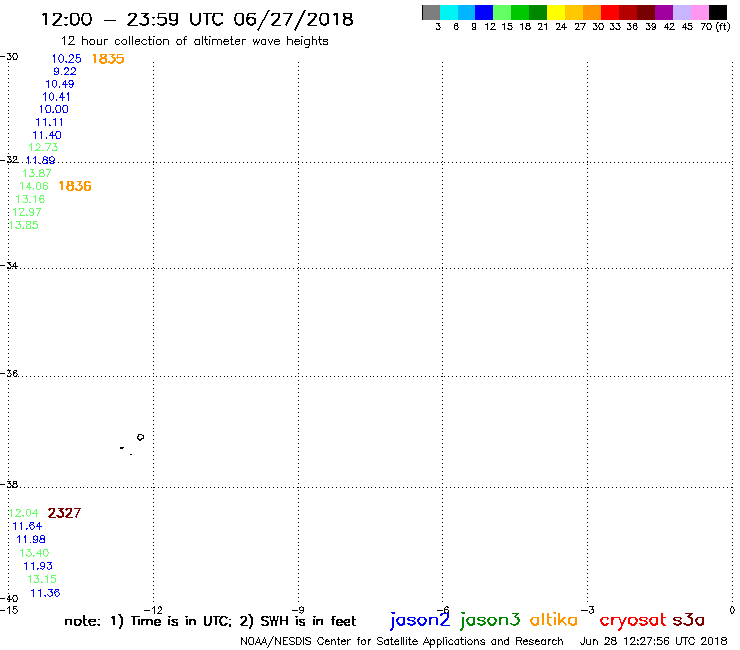The height and width of the screenshot is (650, 740).
Task: Select the black swatch ending the color bar
Action: [717, 12]
